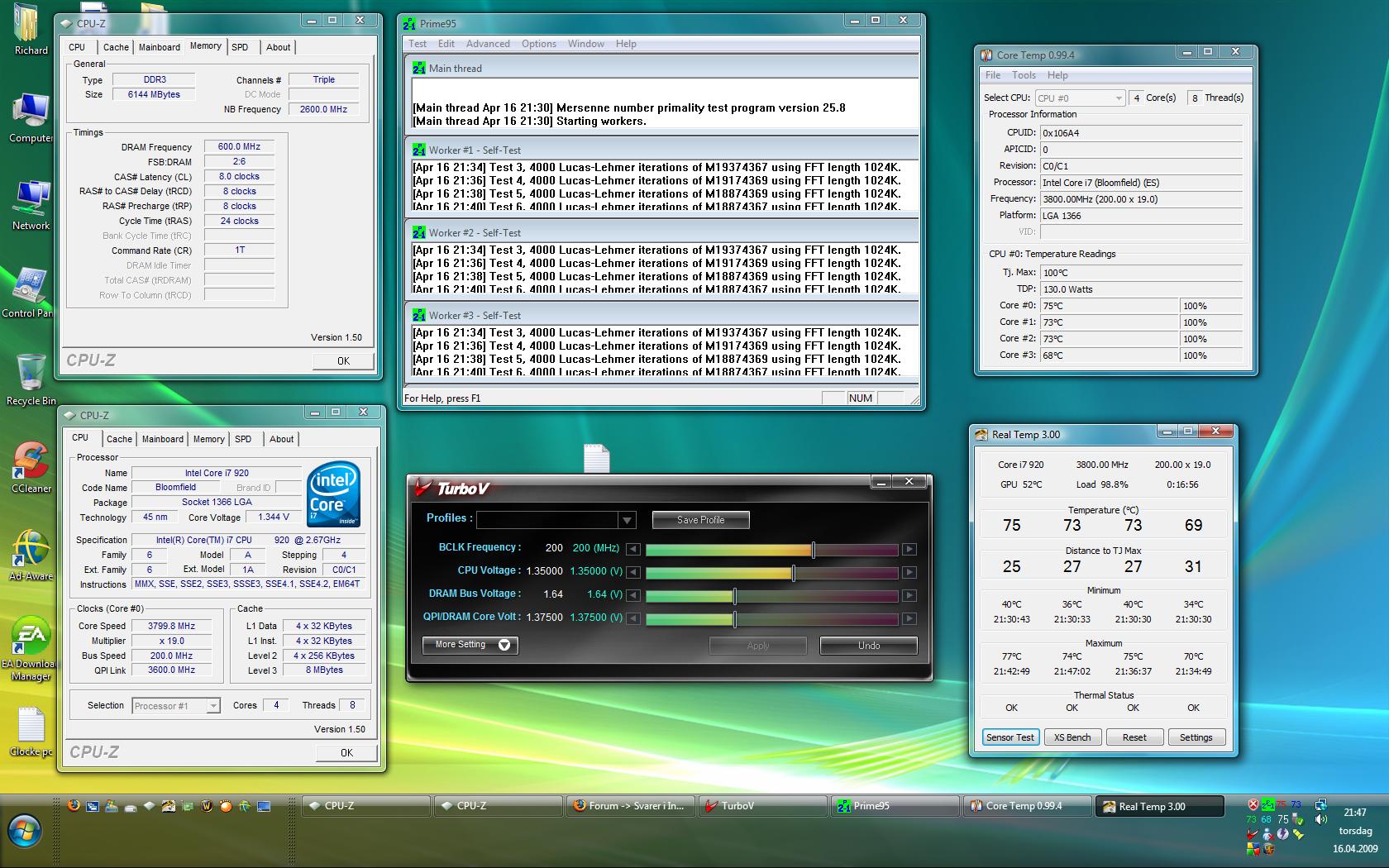Click the Reset button in Real Temp
This screenshot has width=1389, height=868.
pos(1134,737)
